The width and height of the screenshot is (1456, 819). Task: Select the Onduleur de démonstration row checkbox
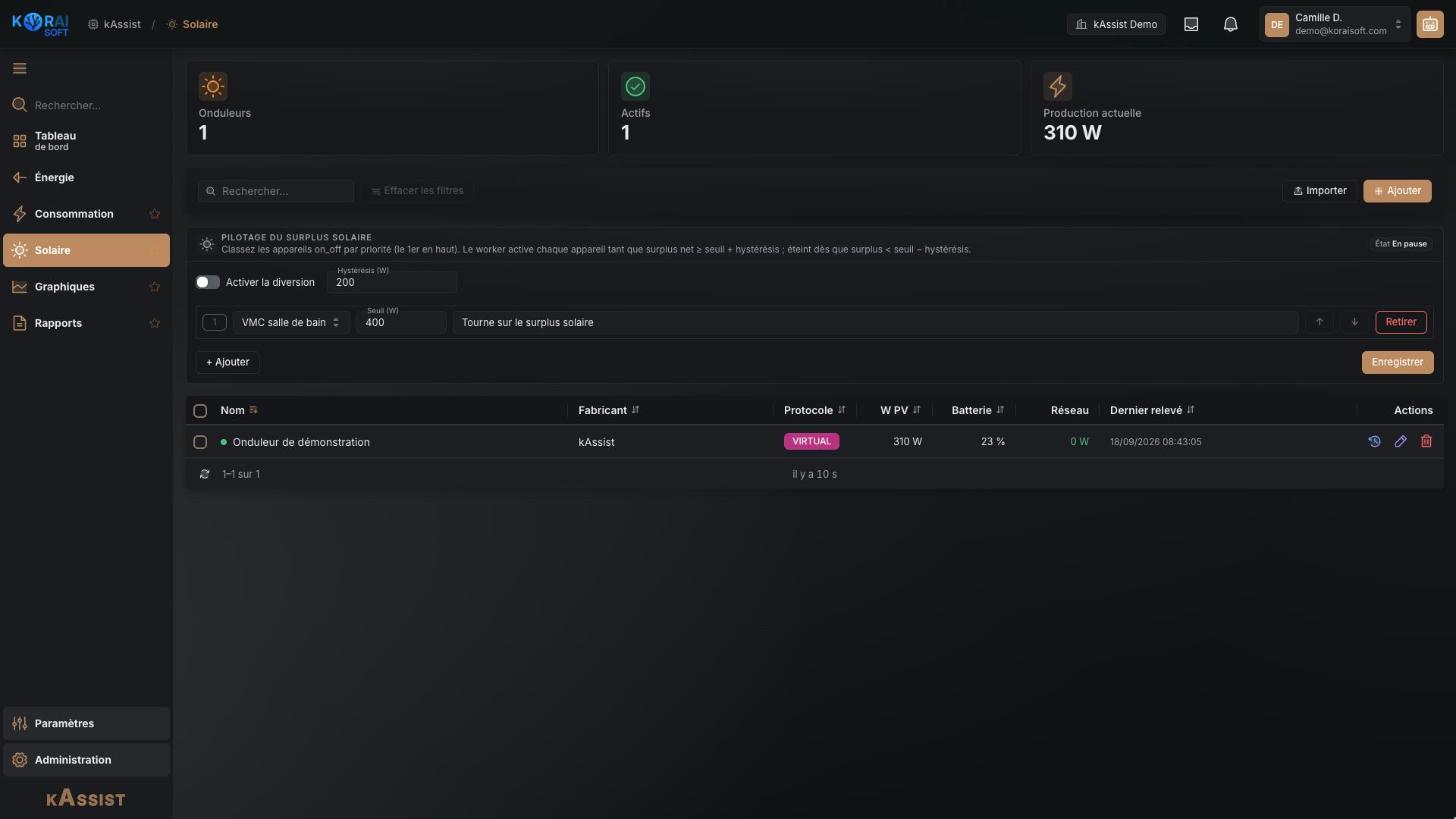point(200,442)
